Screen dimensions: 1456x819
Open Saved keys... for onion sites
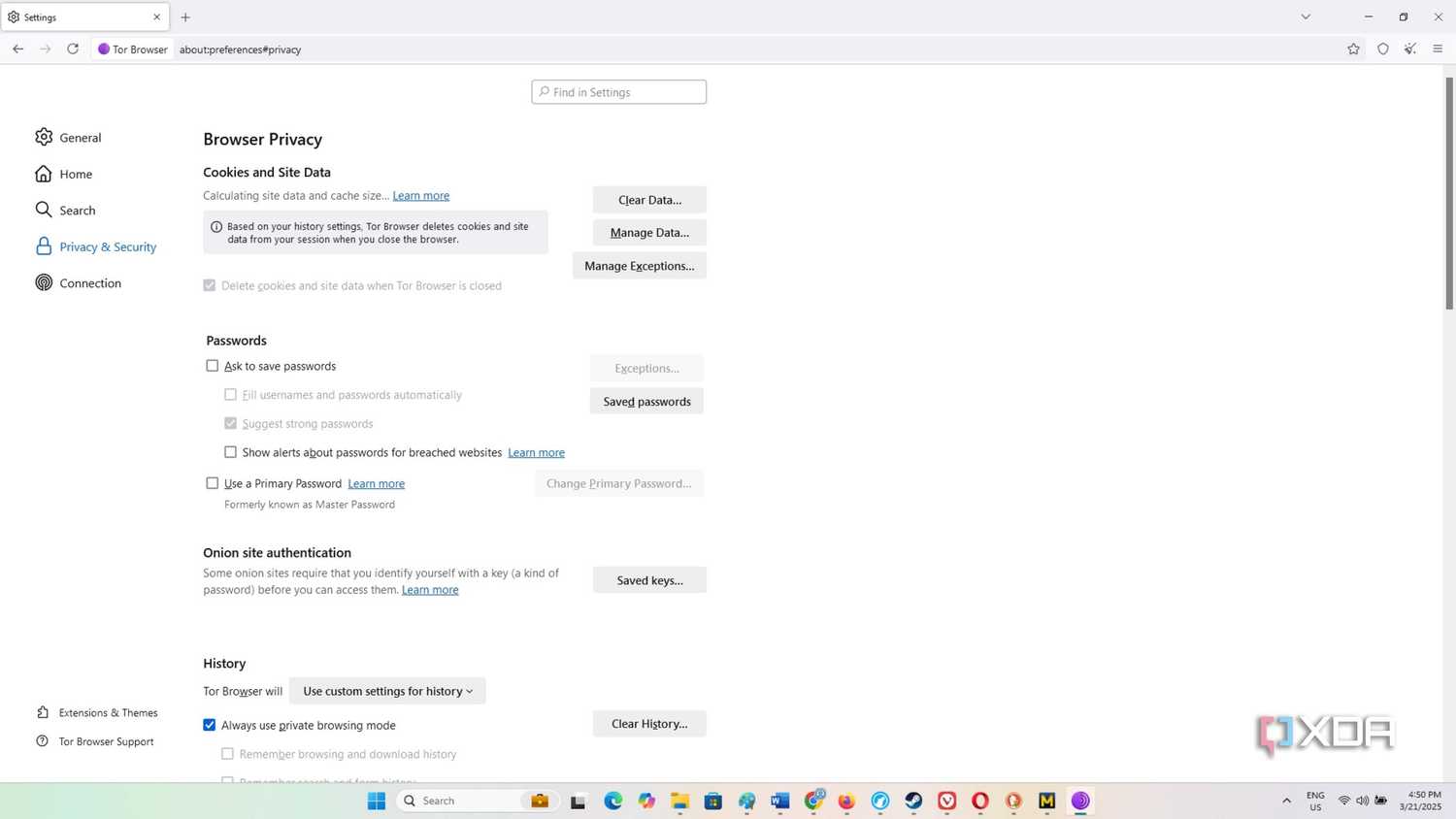[649, 580]
